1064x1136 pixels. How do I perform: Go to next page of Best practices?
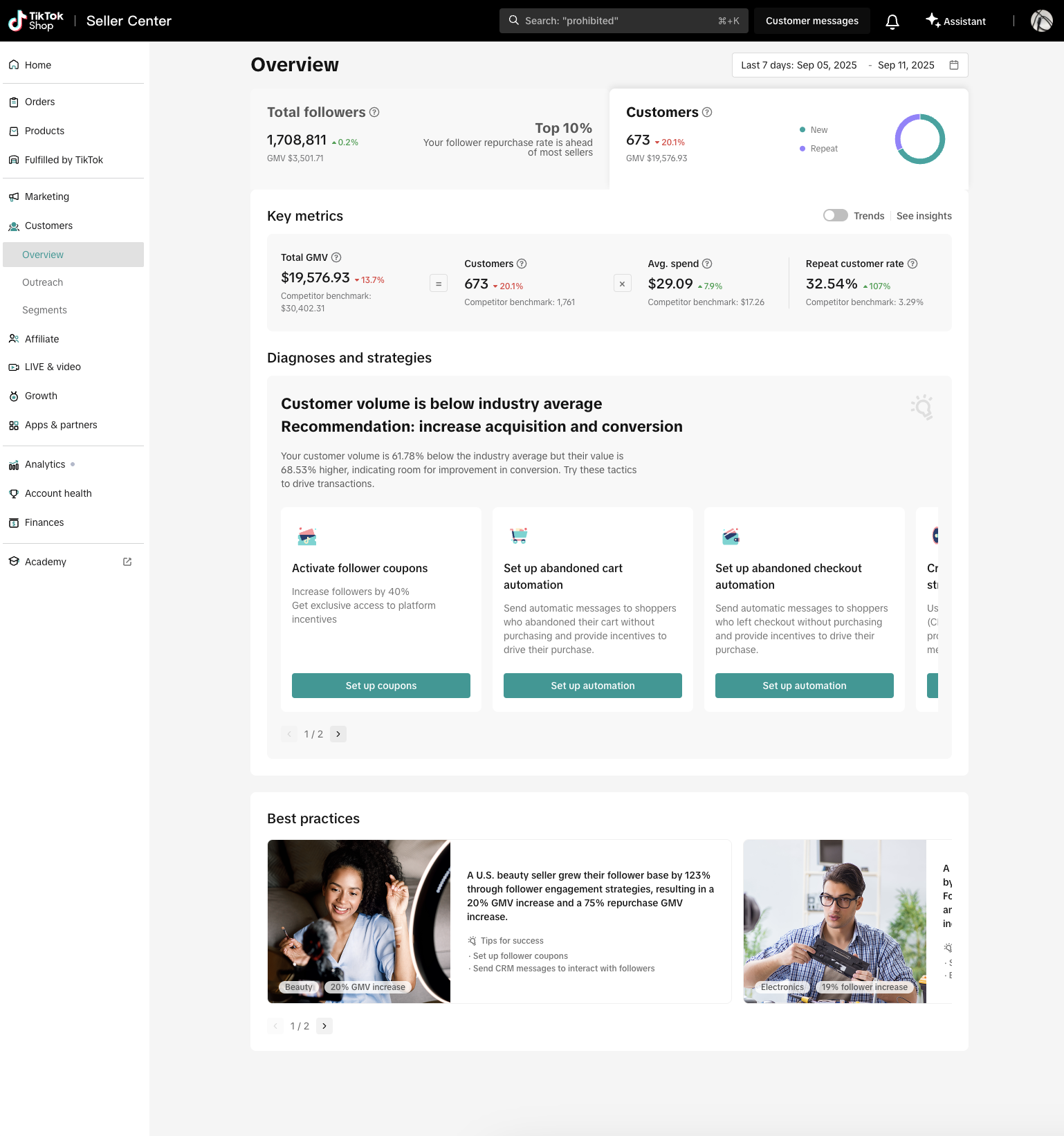point(324,1026)
